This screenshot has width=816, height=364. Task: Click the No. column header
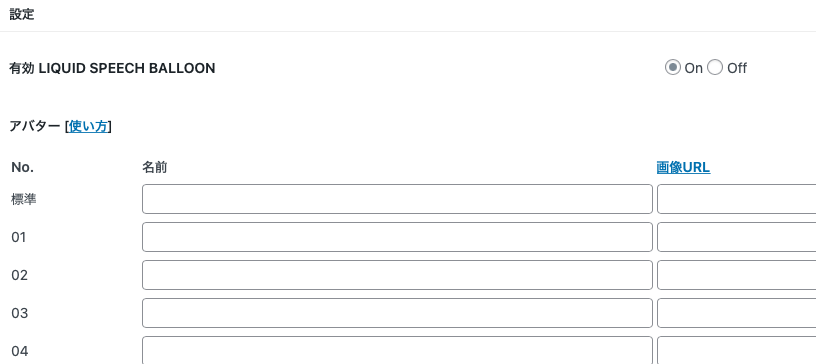coord(22,168)
